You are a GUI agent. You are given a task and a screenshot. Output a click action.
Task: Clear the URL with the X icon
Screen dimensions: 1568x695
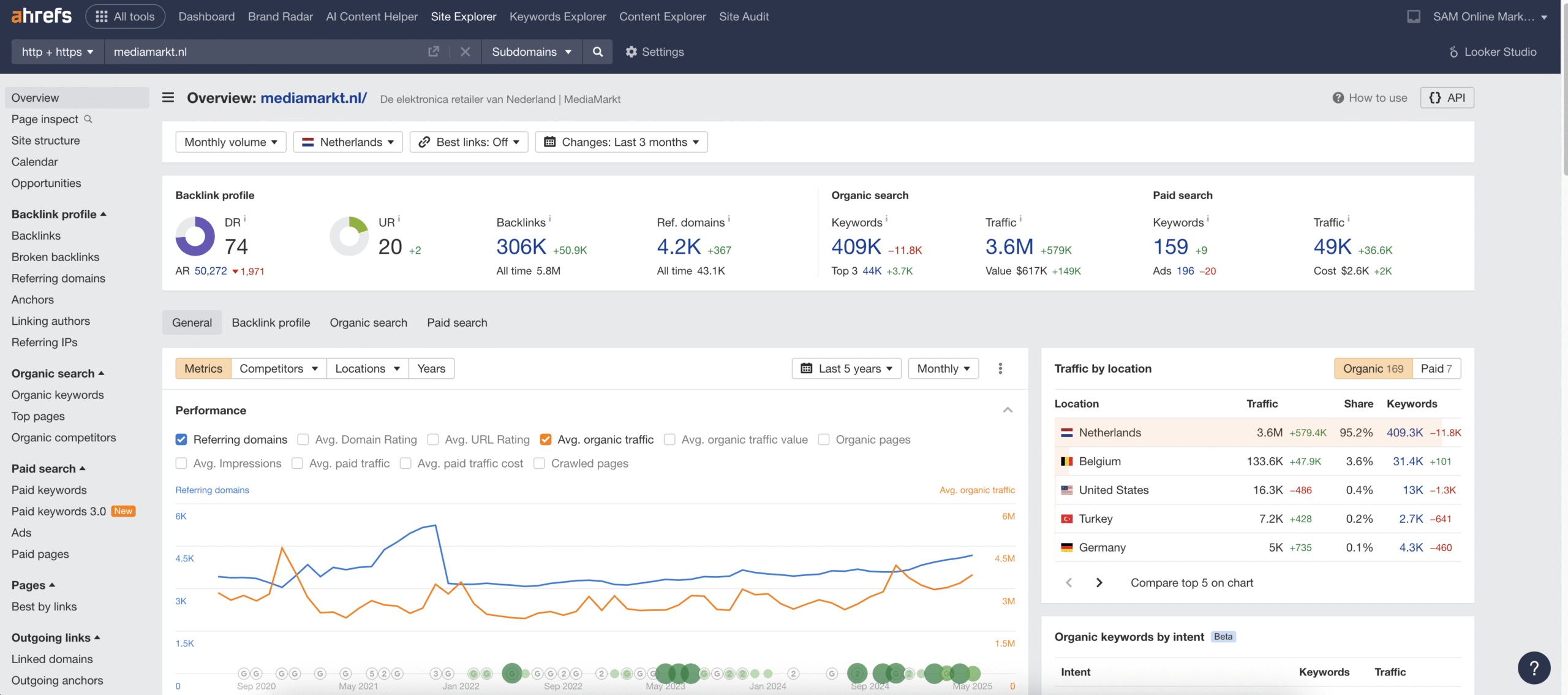(465, 52)
